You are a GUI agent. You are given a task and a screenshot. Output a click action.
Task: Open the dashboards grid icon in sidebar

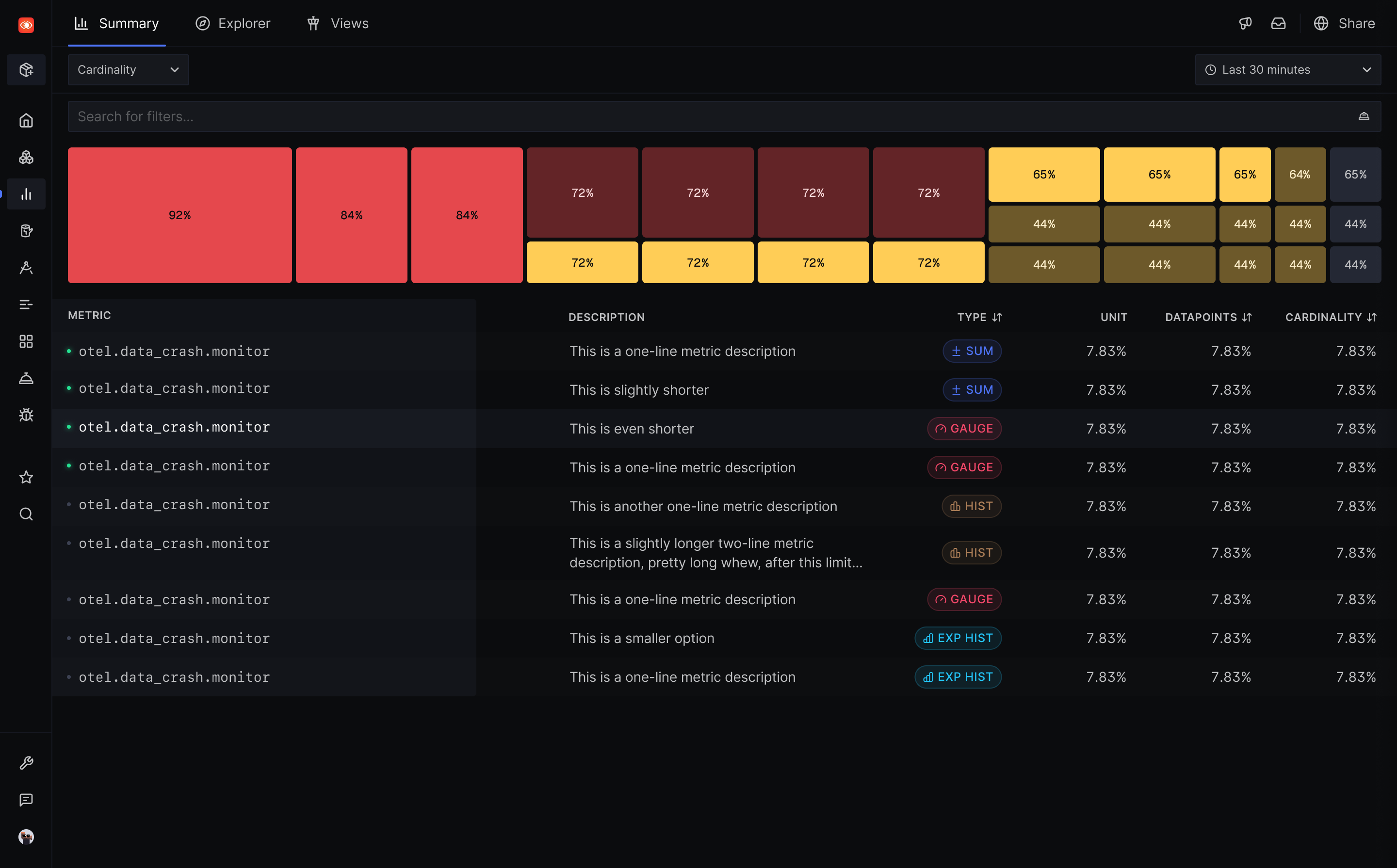click(x=26, y=341)
